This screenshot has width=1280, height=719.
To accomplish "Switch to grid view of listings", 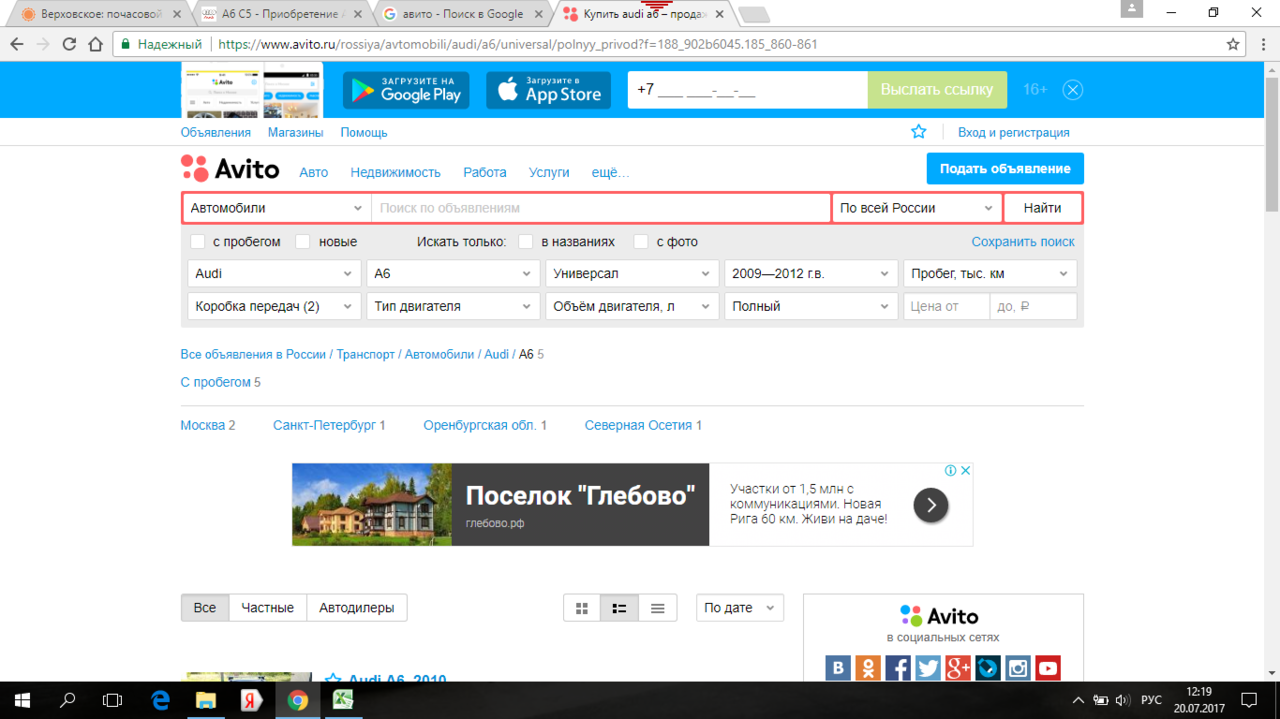I will pyautogui.click(x=582, y=608).
